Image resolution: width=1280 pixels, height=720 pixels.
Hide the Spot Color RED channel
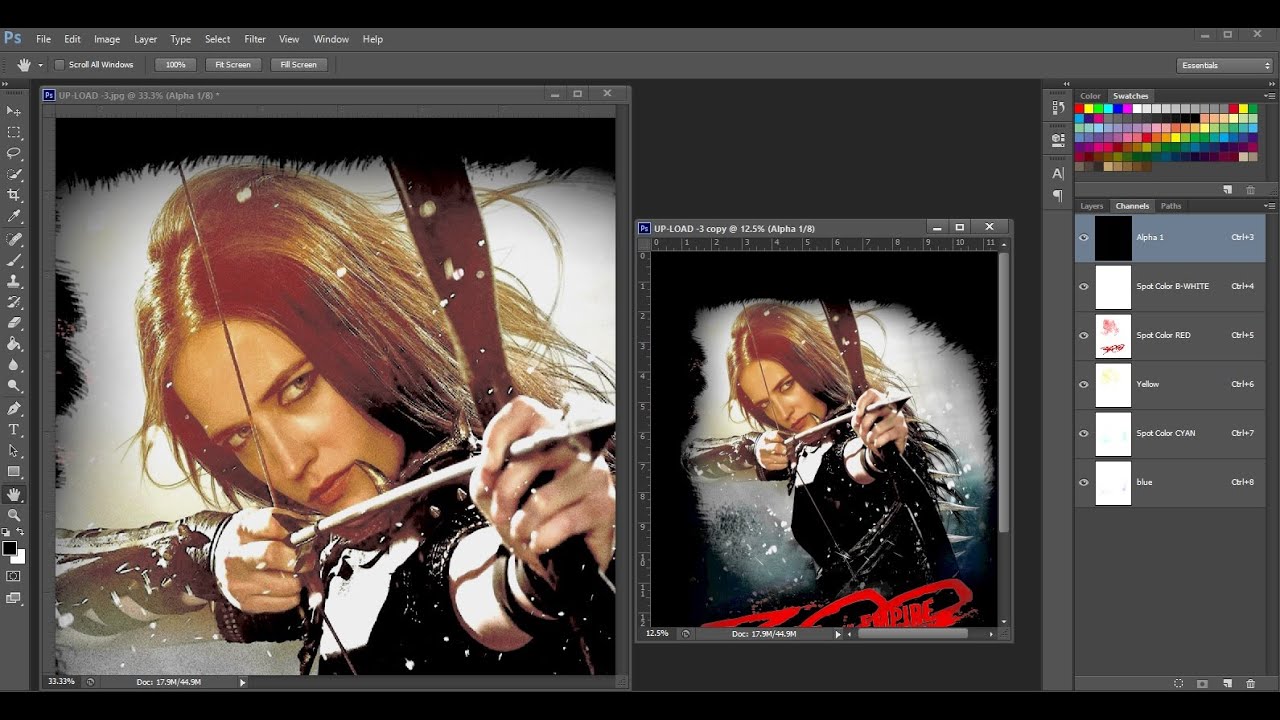point(1084,336)
